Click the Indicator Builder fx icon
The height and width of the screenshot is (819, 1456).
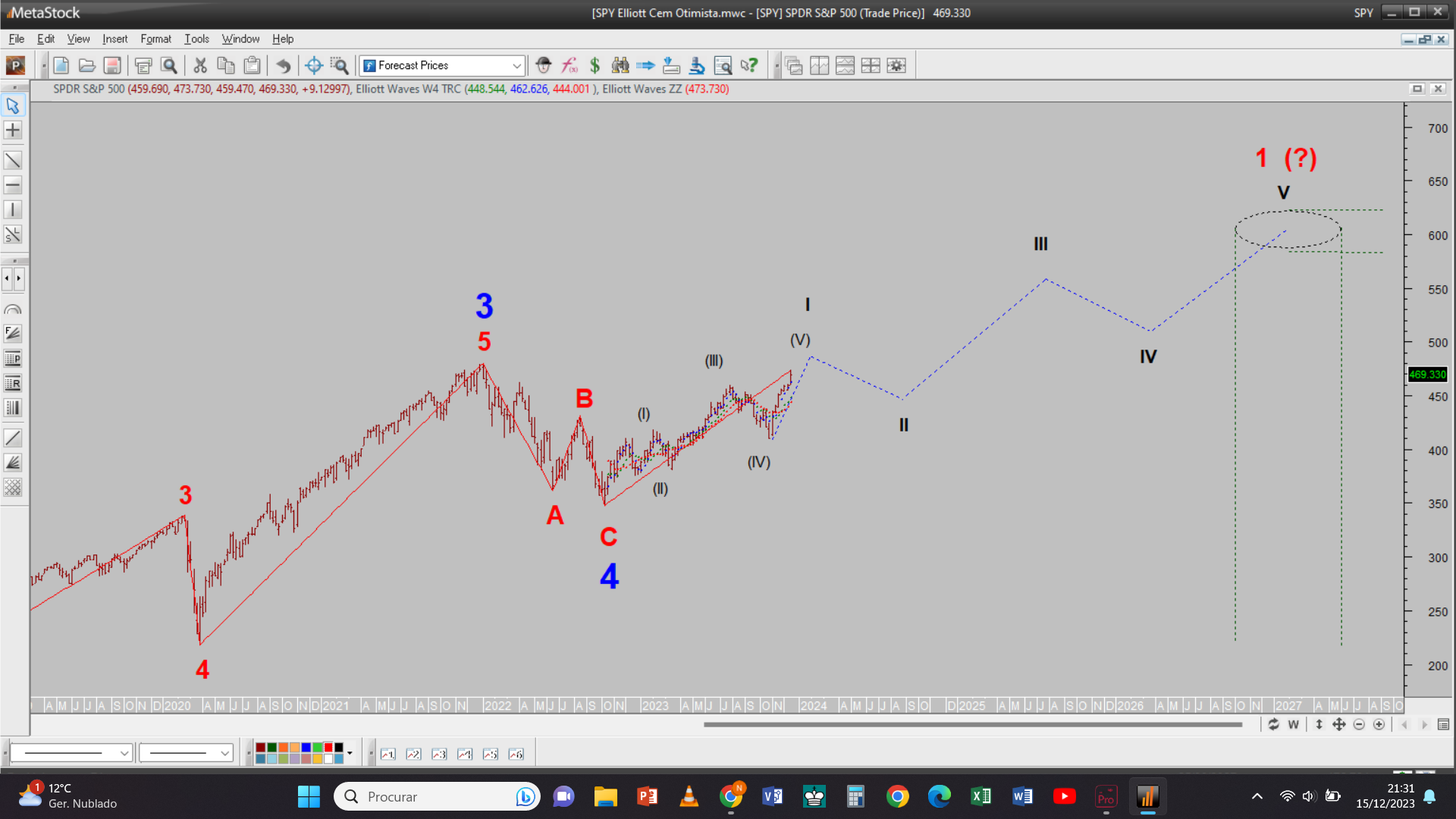pos(569,66)
